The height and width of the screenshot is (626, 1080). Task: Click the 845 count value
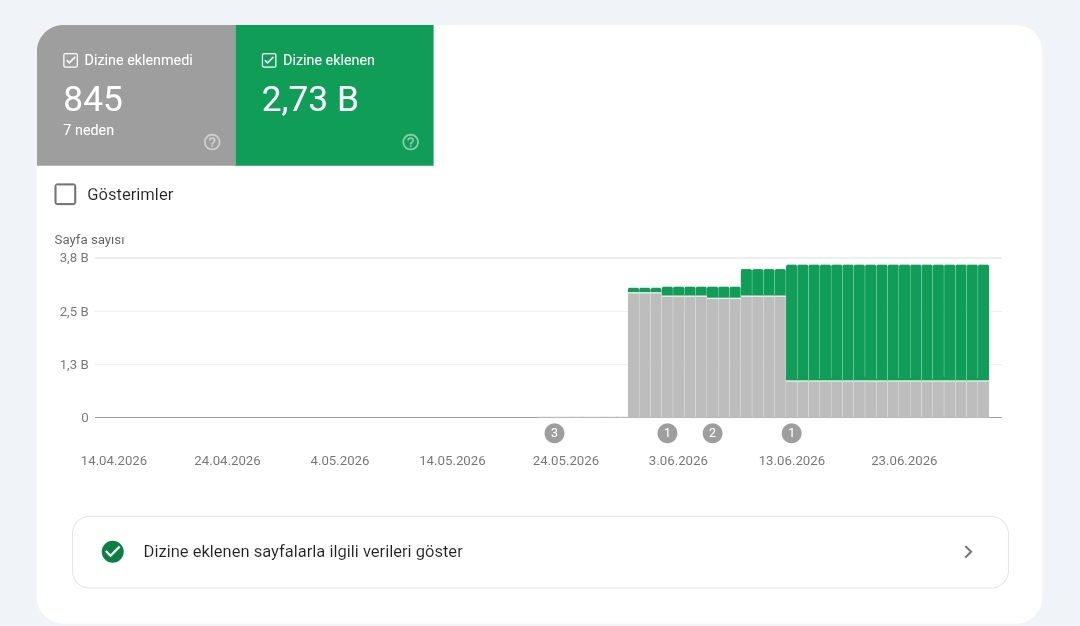pyautogui.click(x=93, y=99)
